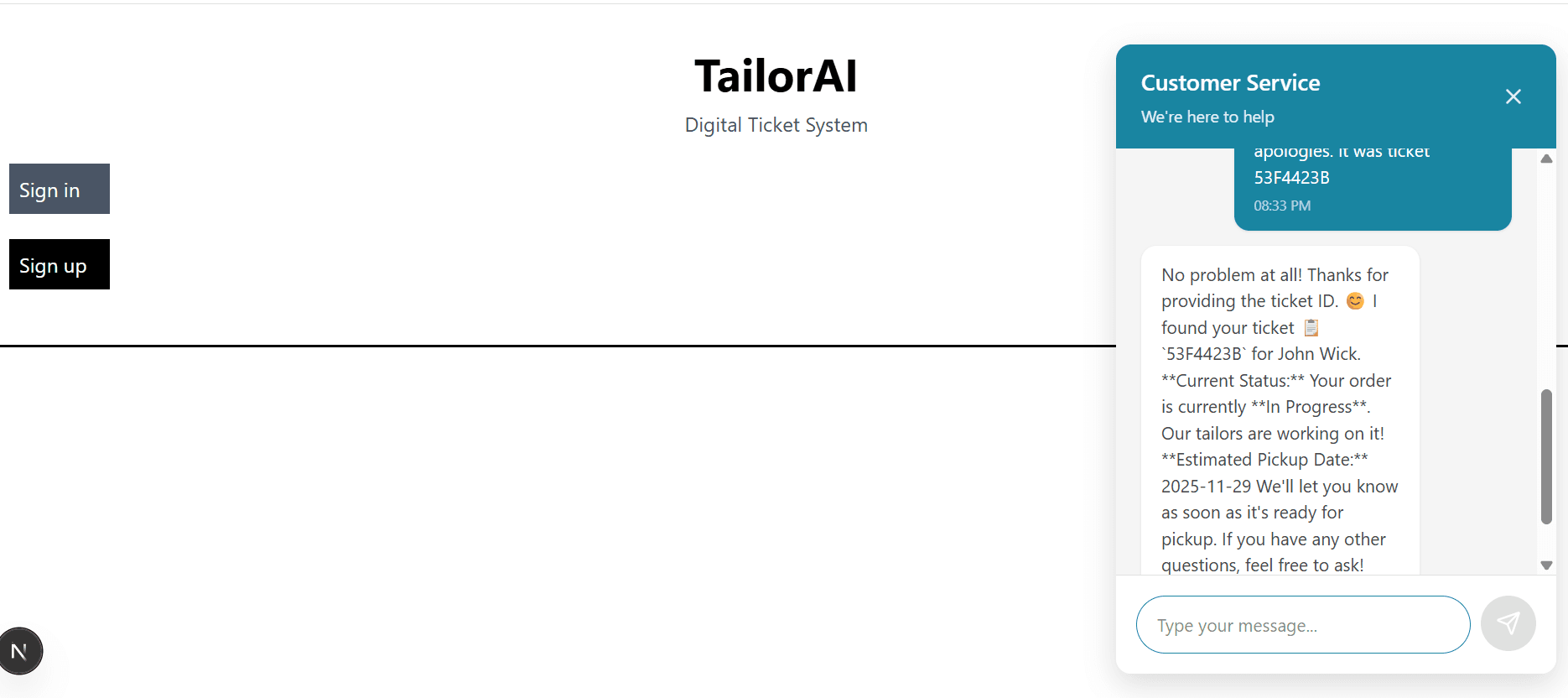1568x698 pixels.
Task: Click the Customer Service header title
Action: 1230,82
